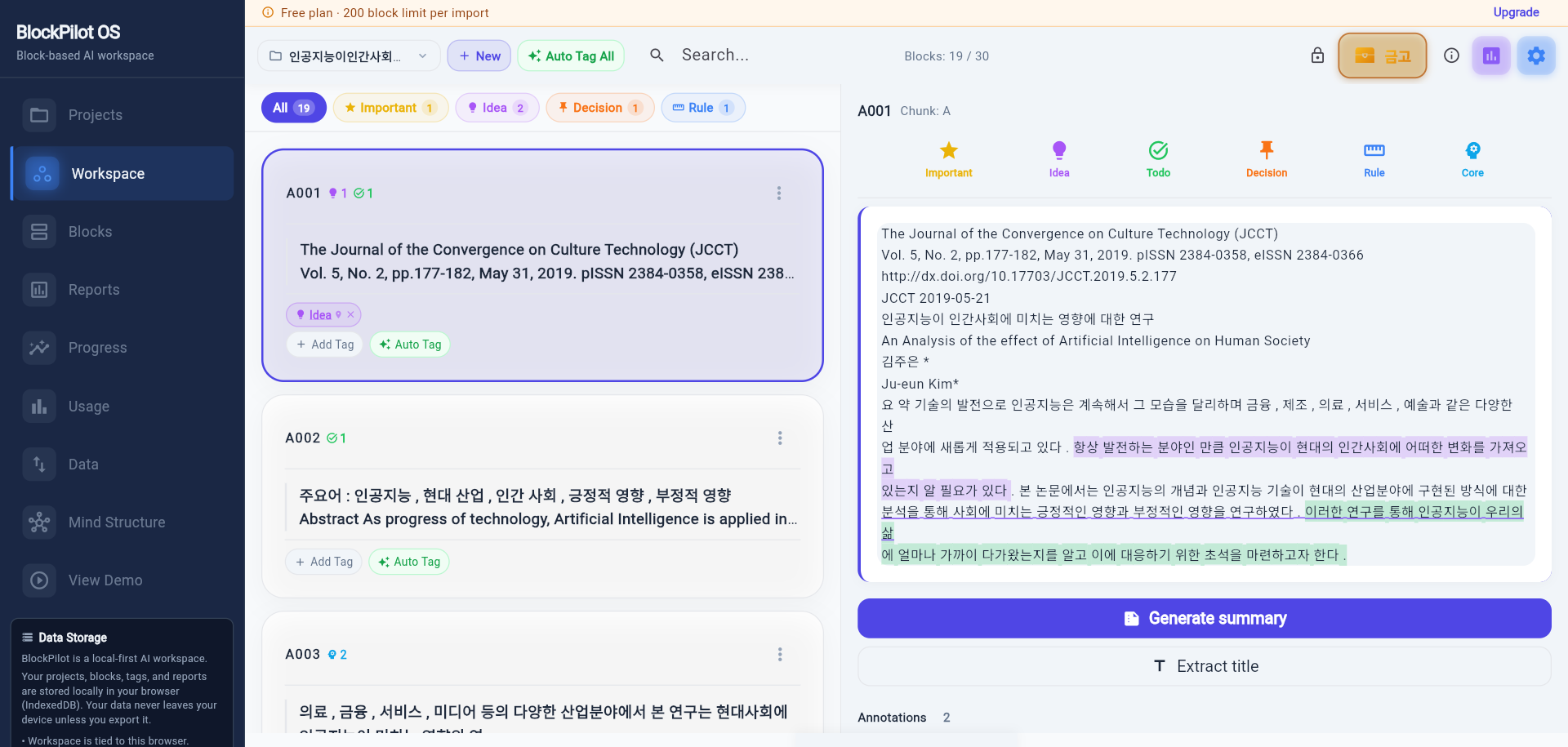Image resolution: width=1568 pixels, height=747 pixels.
Task: Open the purple statistics chart panel
Action: 1491,56
